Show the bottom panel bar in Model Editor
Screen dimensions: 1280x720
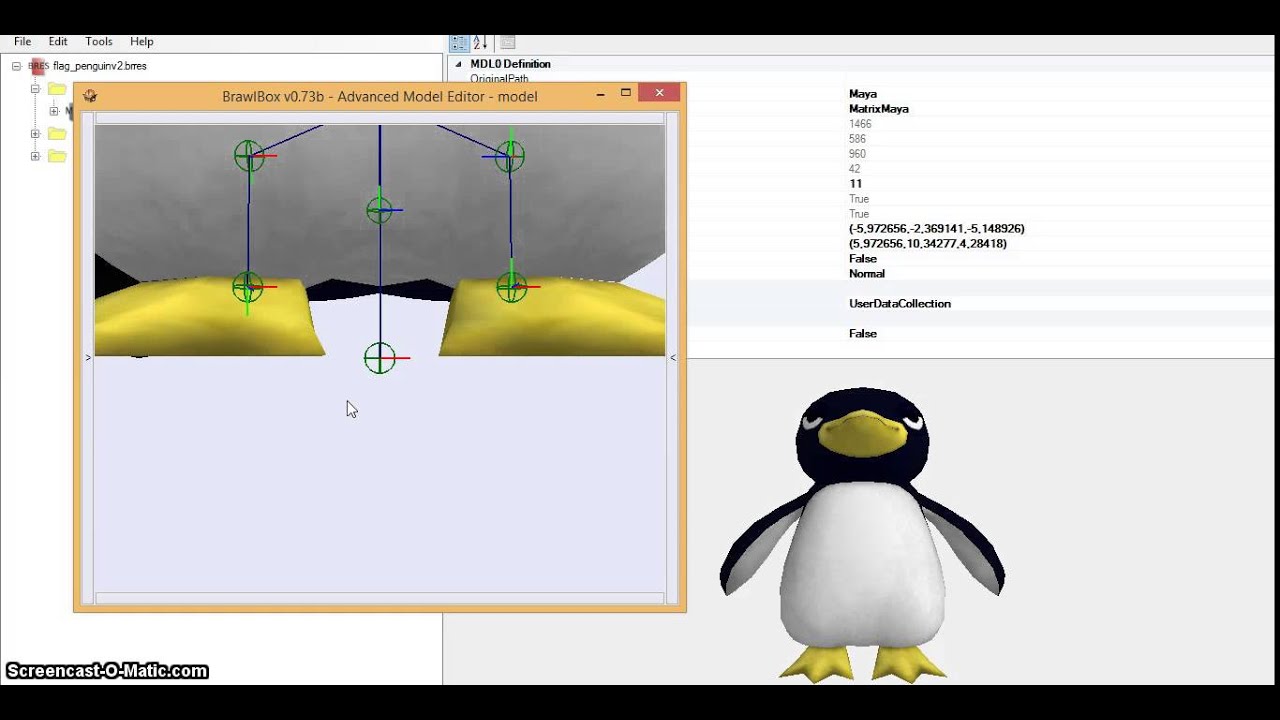pos(380,598)
